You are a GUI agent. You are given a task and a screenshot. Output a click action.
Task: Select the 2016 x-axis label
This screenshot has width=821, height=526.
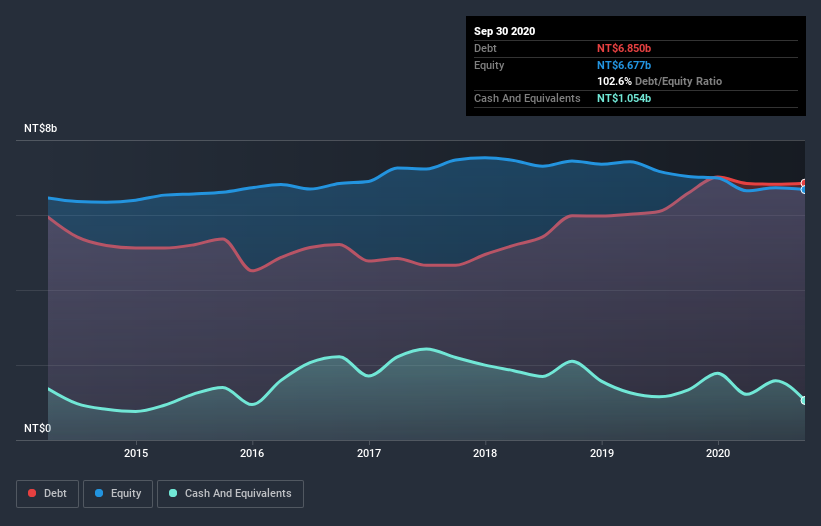tap(252, 453)
